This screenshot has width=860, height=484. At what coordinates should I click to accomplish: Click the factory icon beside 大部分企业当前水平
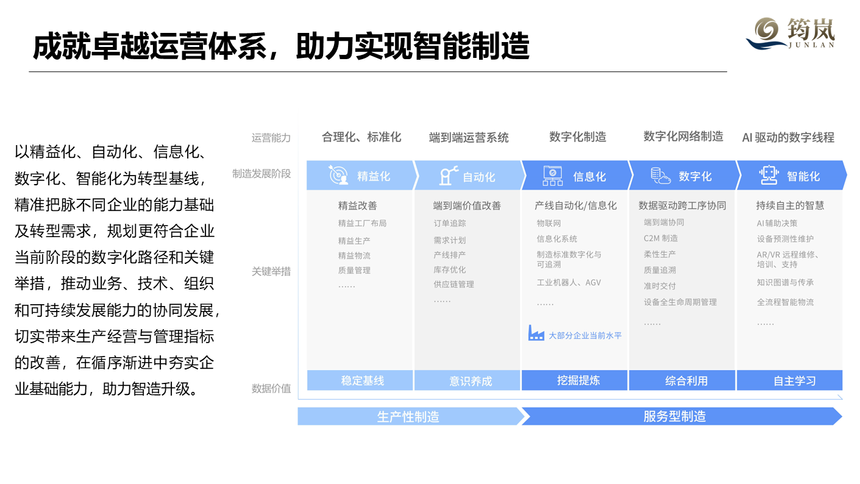tap(536, 333)
